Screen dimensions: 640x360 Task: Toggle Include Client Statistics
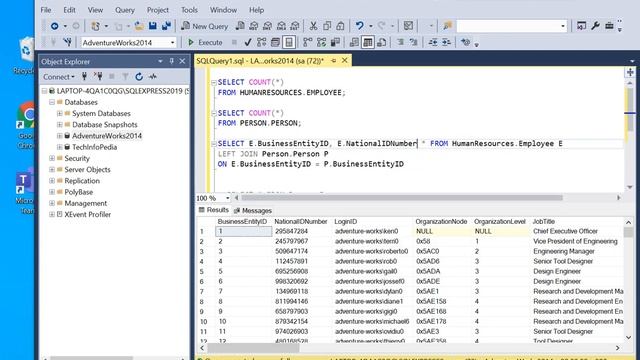click(x=335, y=42)
